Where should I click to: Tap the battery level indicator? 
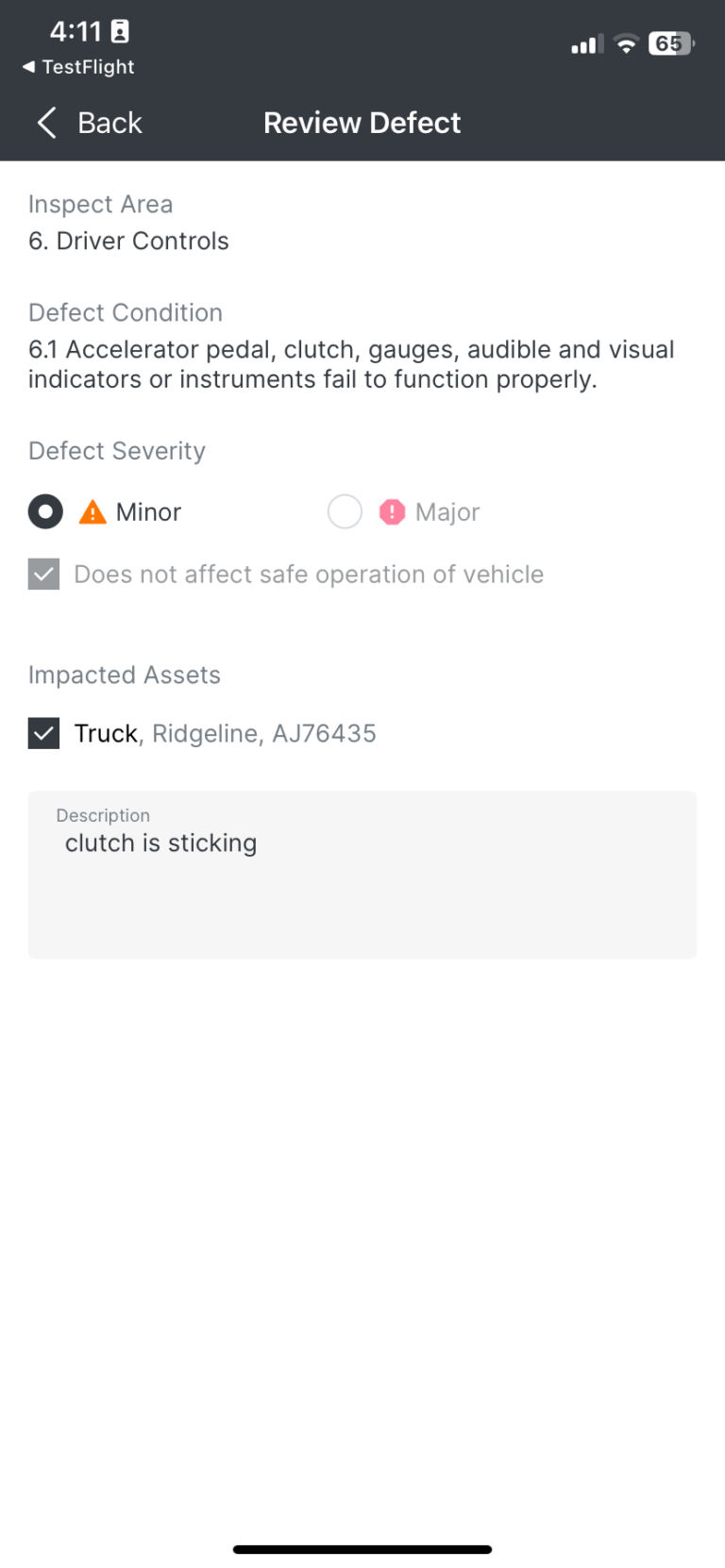click(671, 43)
